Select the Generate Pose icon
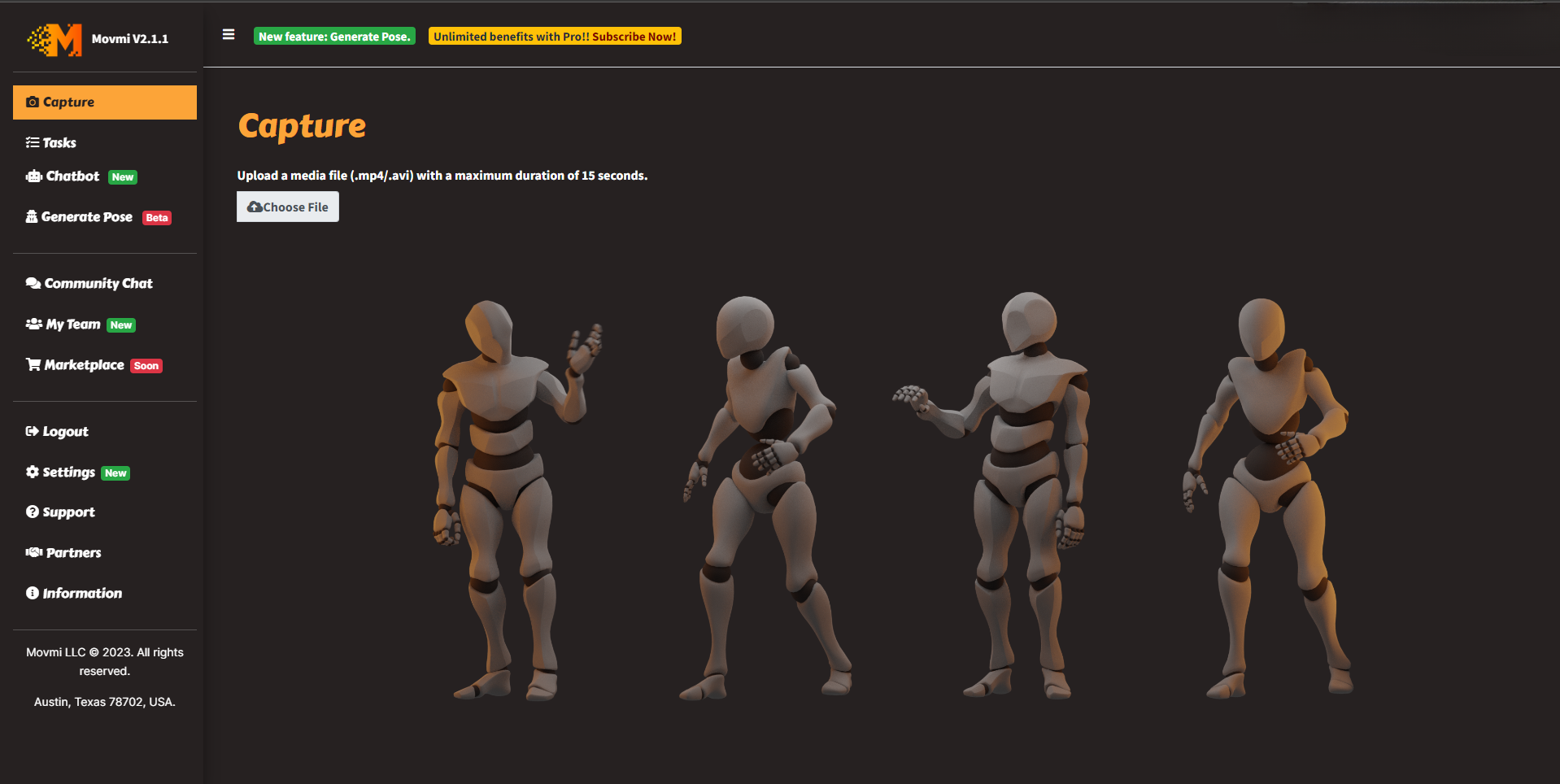This screenshot has height=784, width=1560. [33, 216]
